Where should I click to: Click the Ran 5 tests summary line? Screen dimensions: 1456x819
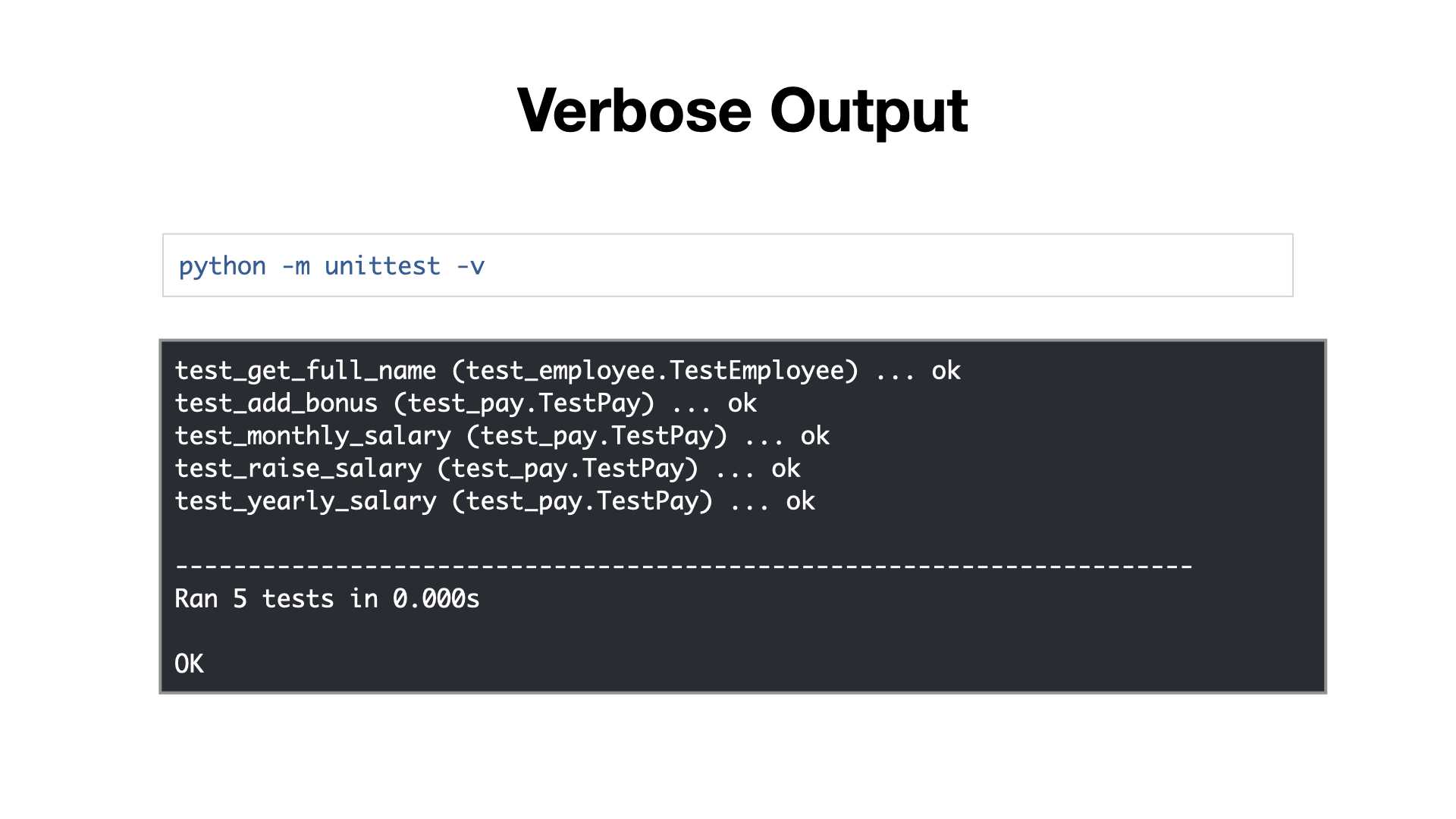(x=327, y=599)
